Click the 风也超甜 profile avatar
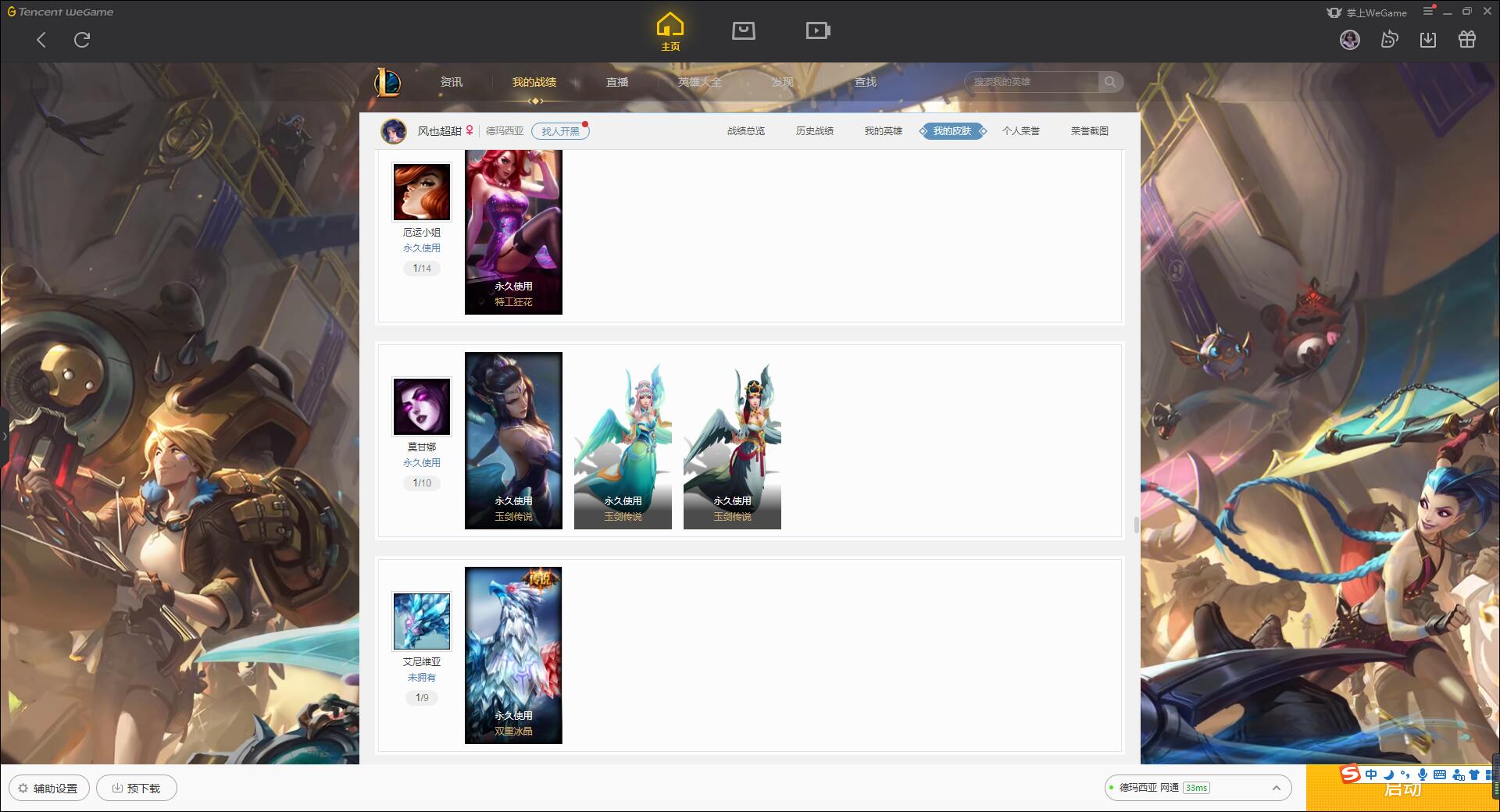Image resolution: width=1500 pixels, height=812 pixels. click(x=394, y=131)
